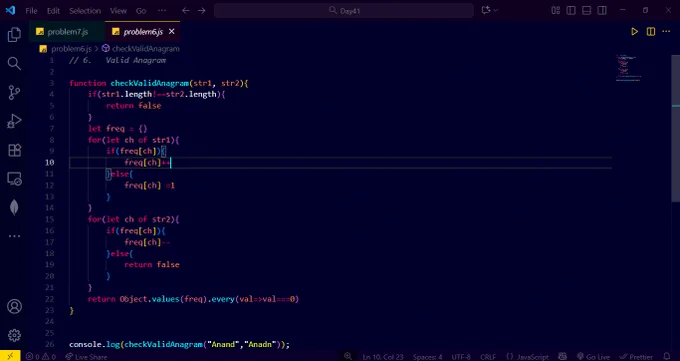The width and height of the screenshot is (680, 361).
Task: Show errors and warnings problems panel
Action: tap(41, 357)
